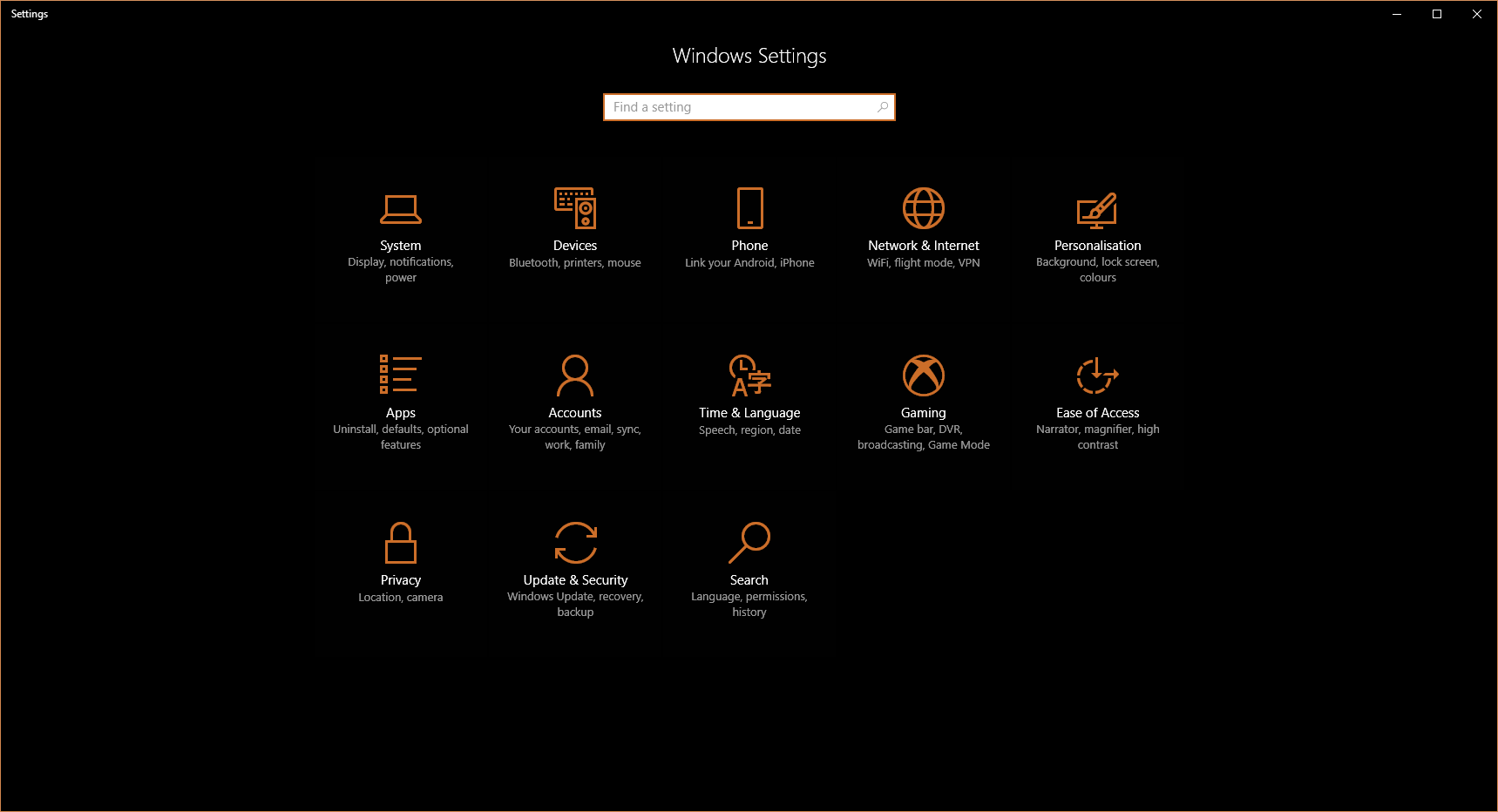This screenshot has width=1498, height=812.
Task: Click the Apps list icon
Action: click(401, 375)
